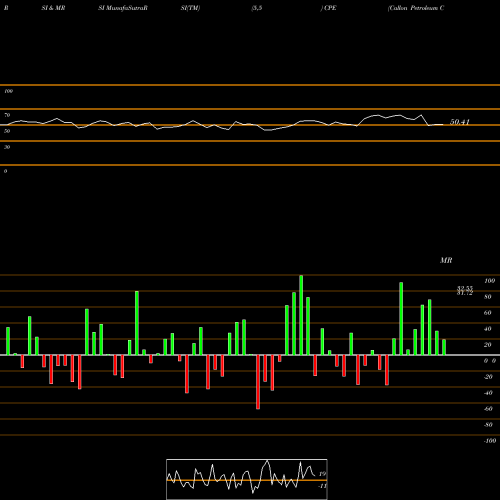
Task: Click the 32.55 value beside MR scale
Action: 465,288
